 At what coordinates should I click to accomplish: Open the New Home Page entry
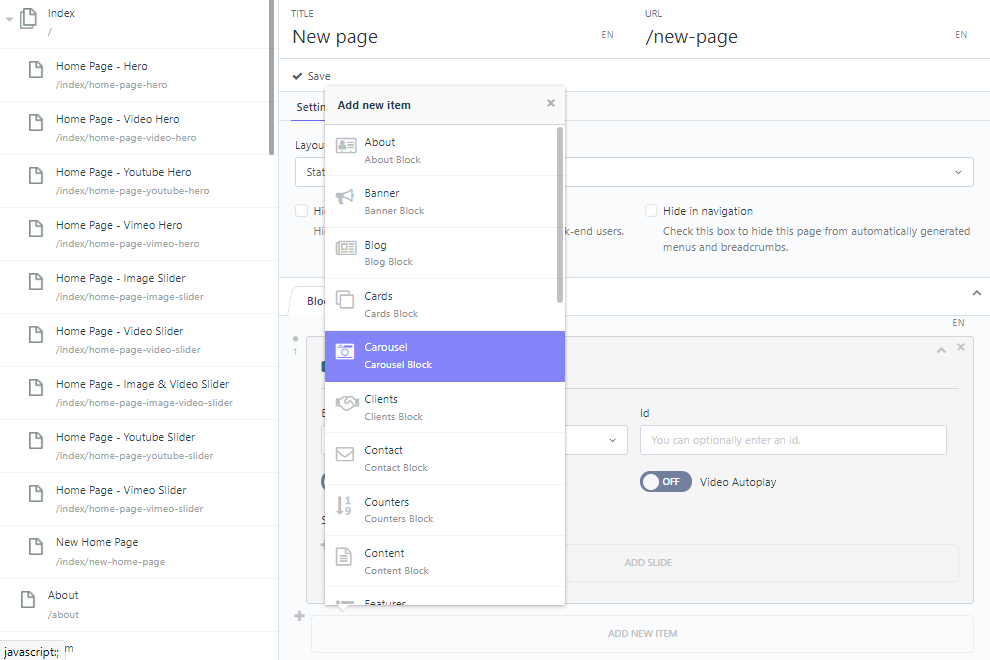coord(139,551)
